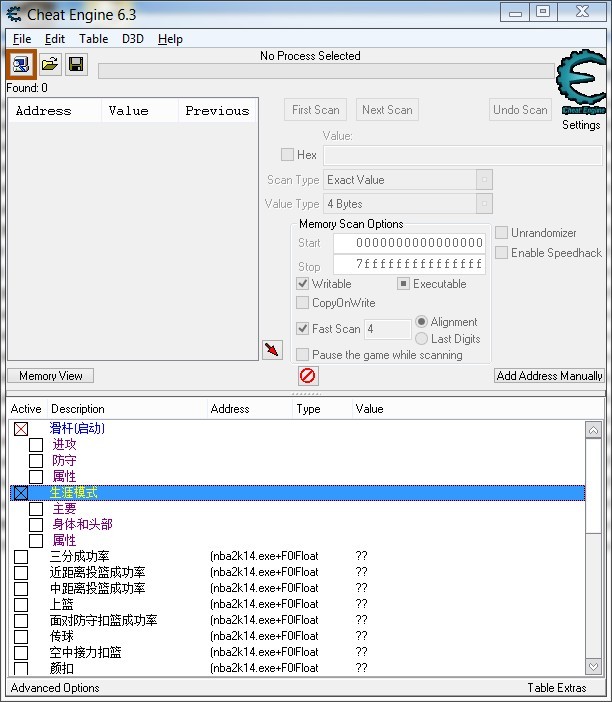Click the Next Scan button
Viewport: 612px width, 702px height.
[x=387, y=110]
